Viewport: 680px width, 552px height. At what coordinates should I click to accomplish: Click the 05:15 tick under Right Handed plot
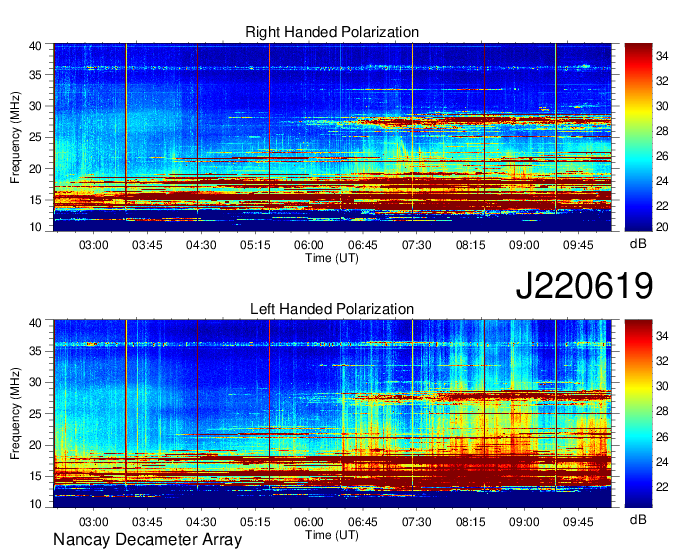[x=255, y=245]
